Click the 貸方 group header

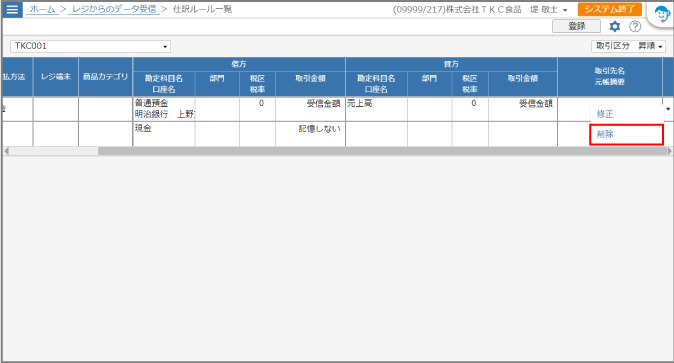pyautogui.click(x=451, y=64)
